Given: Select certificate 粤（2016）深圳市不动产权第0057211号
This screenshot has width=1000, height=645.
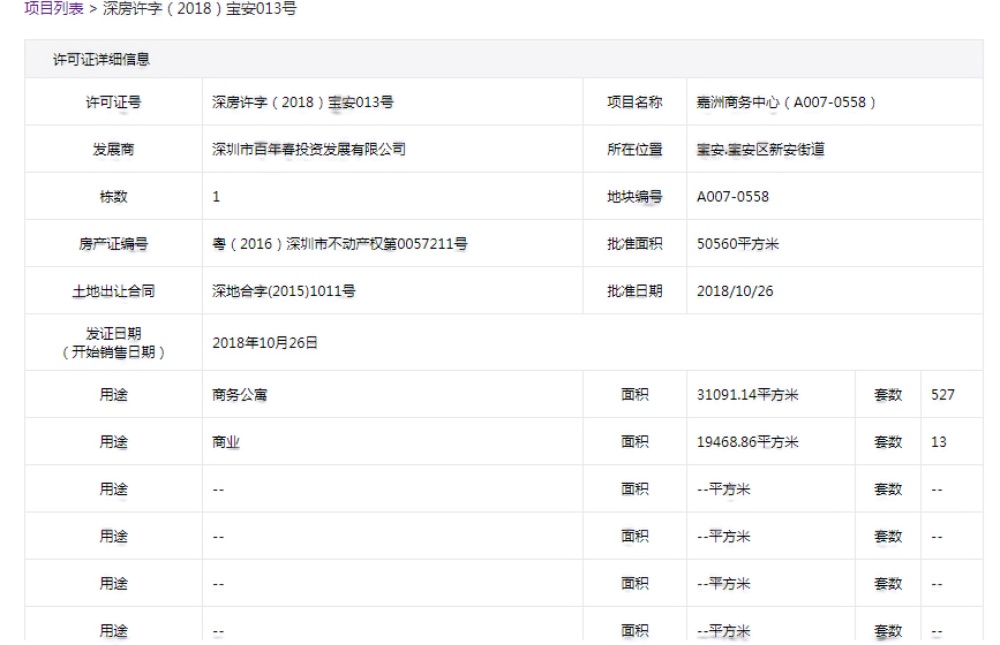Looking at the screenshot, I should click(x=340, y=244).
